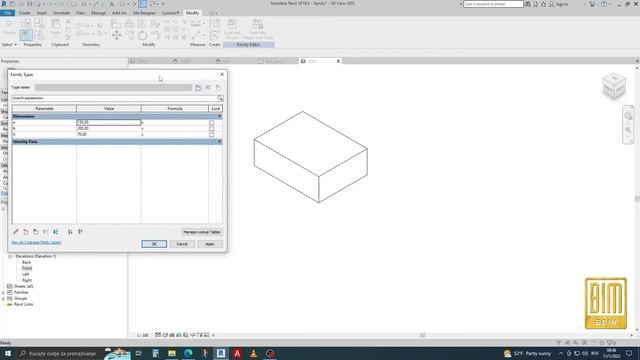640x360 pixels.
Task: Click the Save icon in the quick access toolbar
Action: click(29, 4)
